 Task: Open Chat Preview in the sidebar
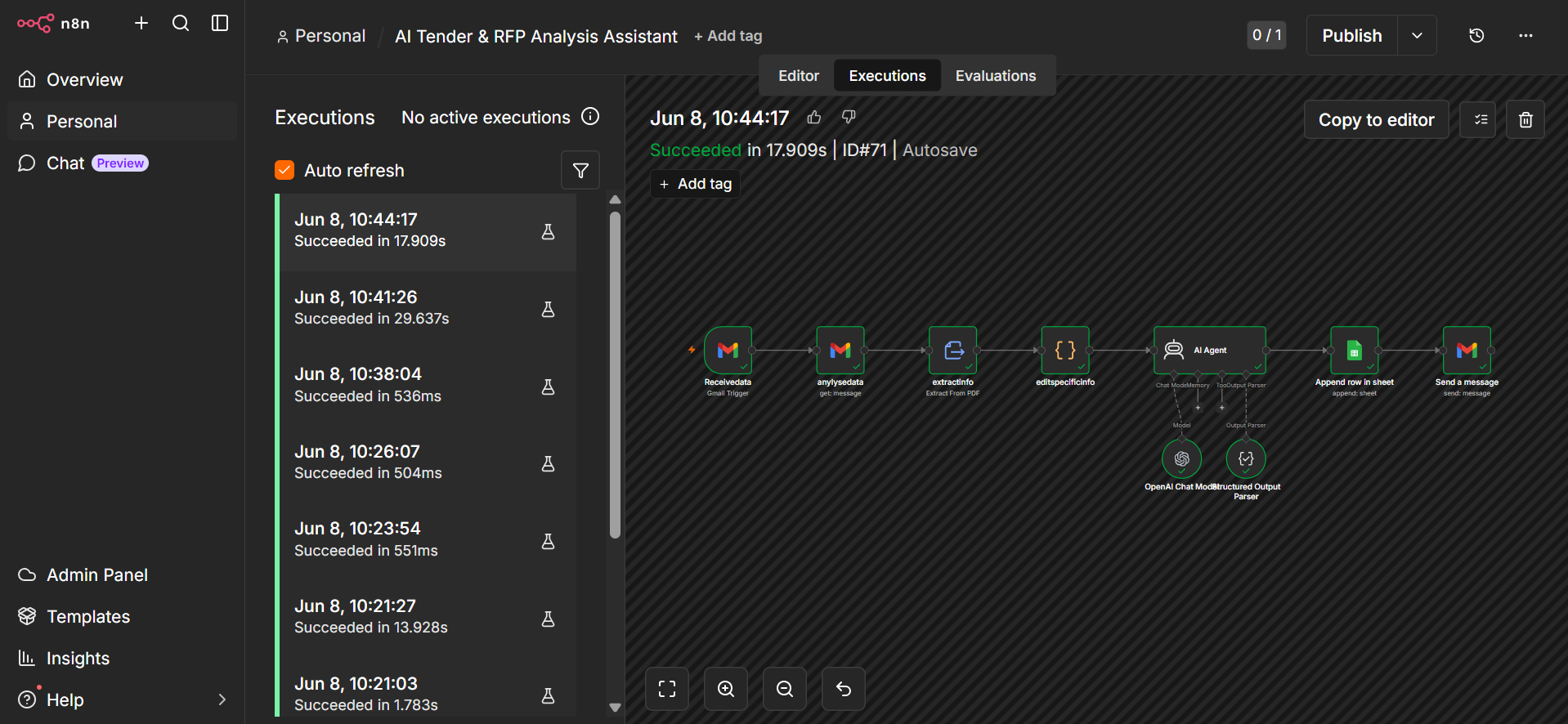[123, 163]
